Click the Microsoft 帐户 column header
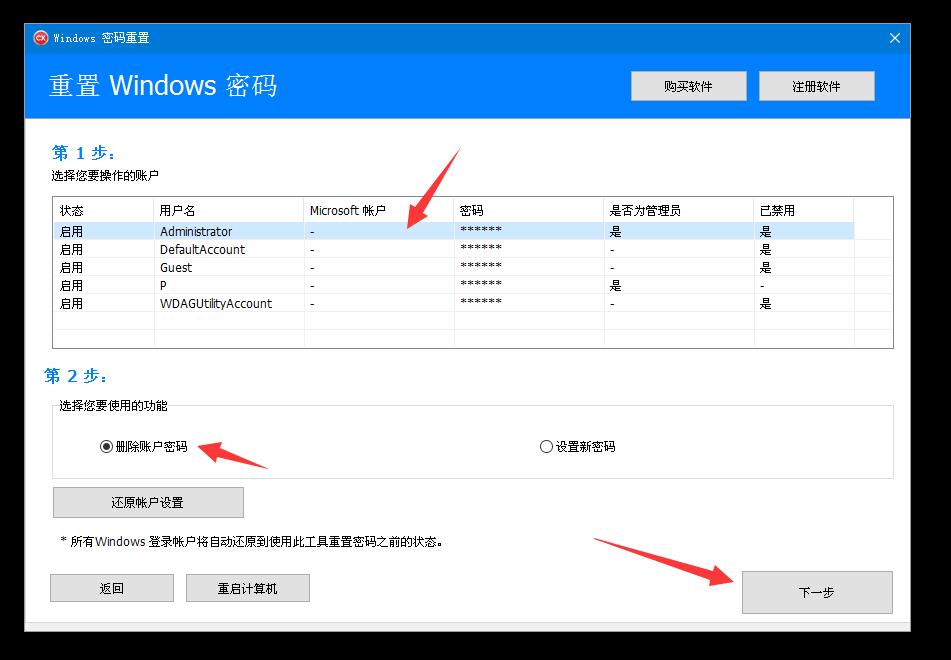Screen dimensions: 951x660 (x=379, y=210)
